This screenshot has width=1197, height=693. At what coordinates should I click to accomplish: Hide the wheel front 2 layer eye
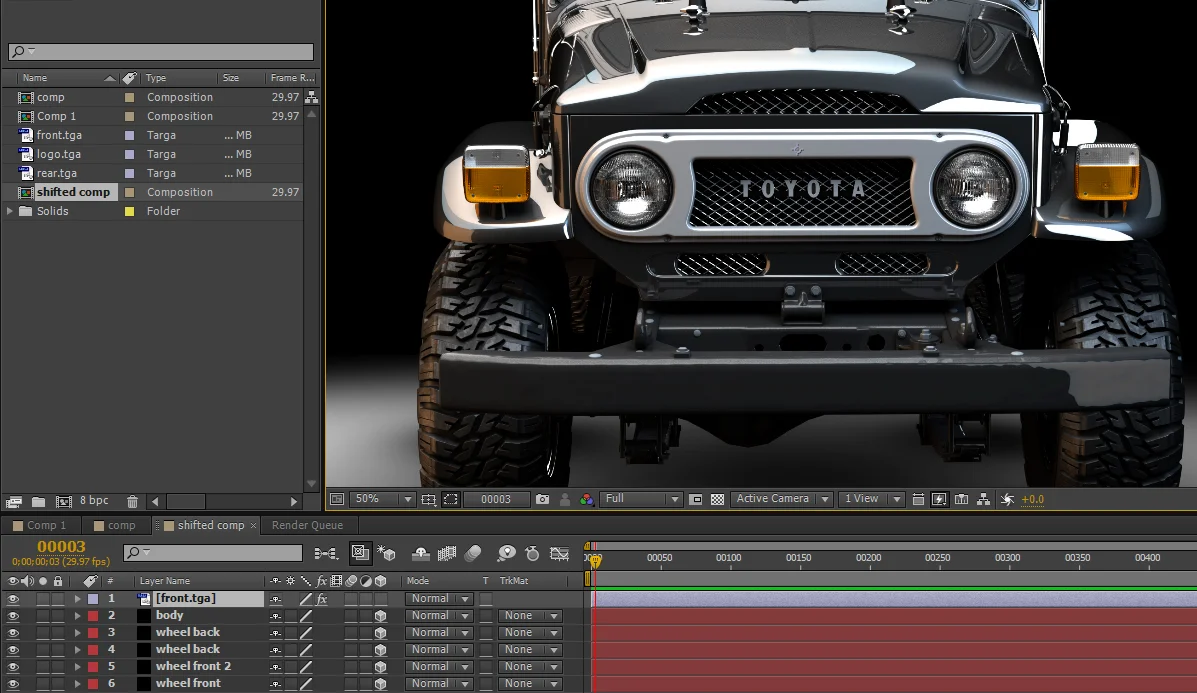point(13,667)
